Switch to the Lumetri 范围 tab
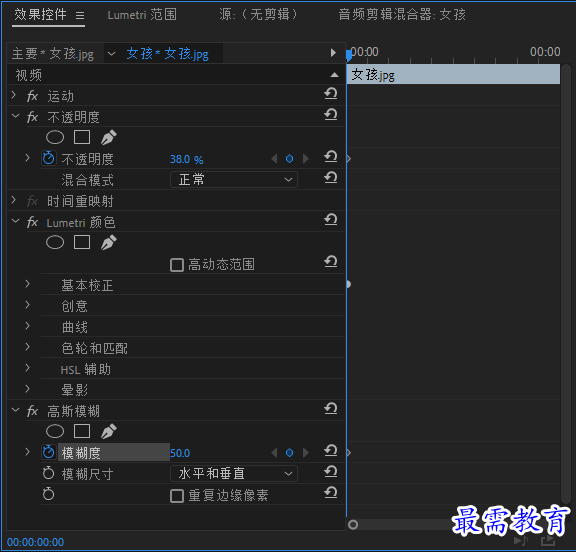Screen dimensions: 576x552 tap(142, 15)
